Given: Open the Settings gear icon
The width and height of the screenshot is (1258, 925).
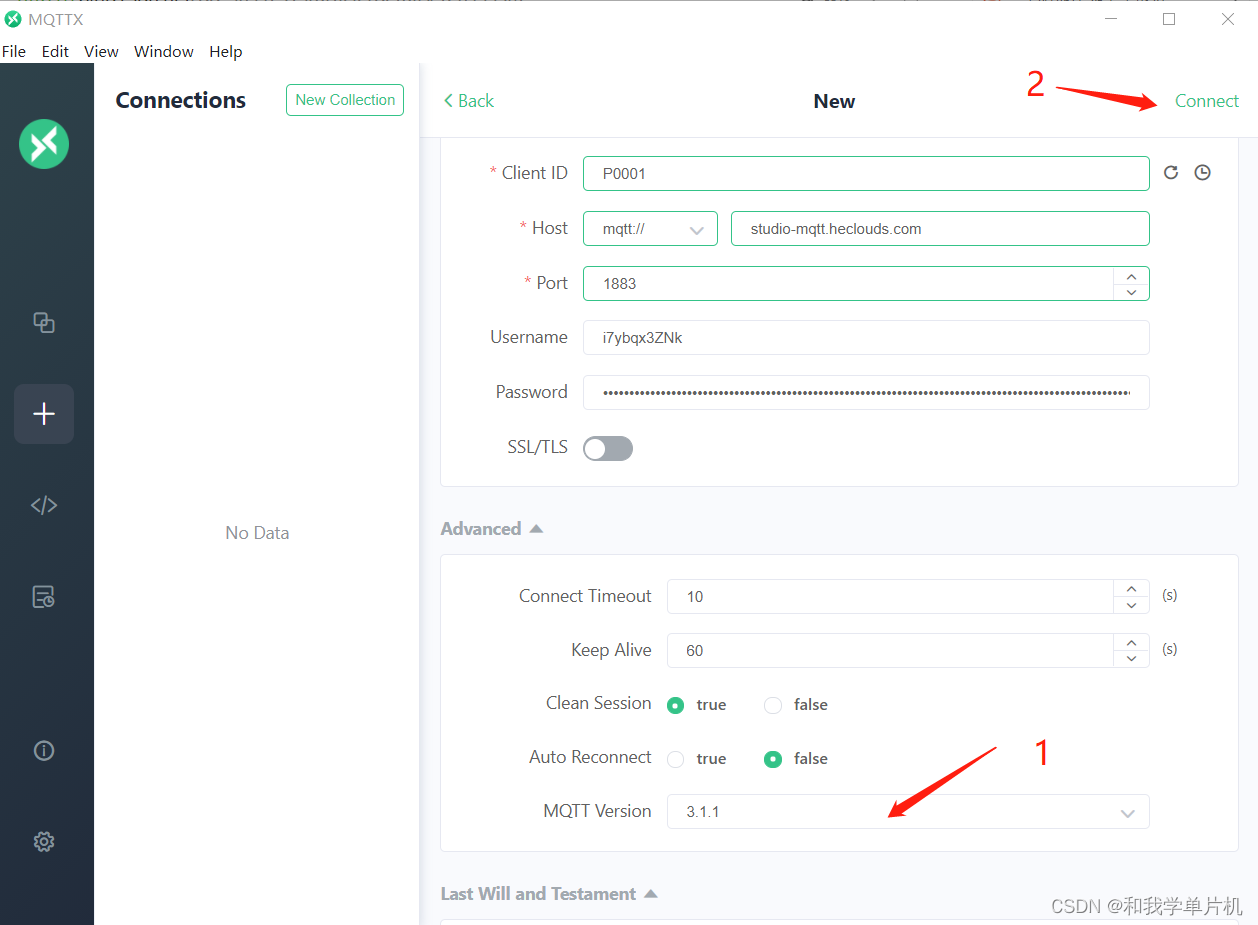Looking at the screenshot, I should (44, 842).
